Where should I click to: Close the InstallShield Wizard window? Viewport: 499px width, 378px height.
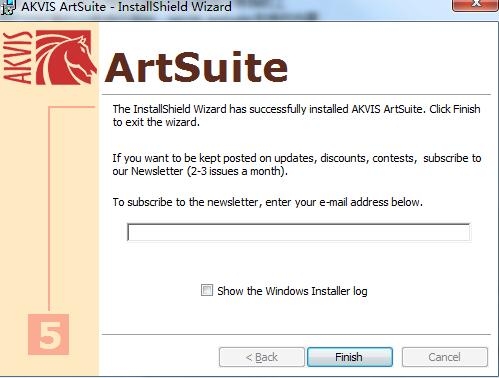475,5
